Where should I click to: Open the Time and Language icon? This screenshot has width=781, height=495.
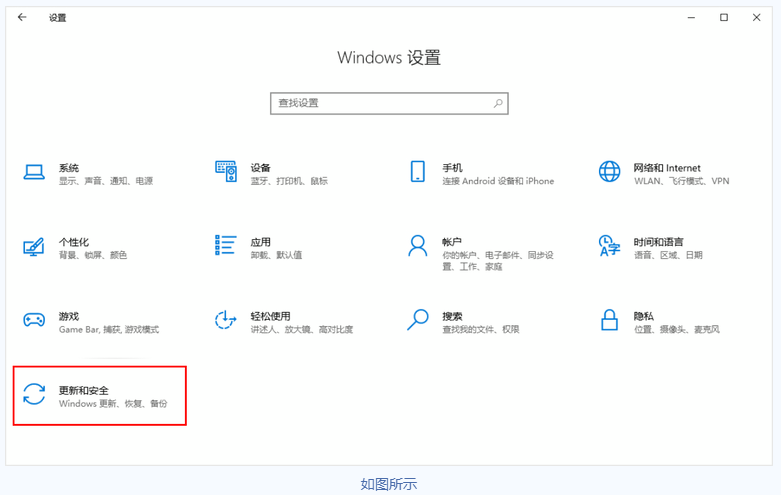(609, 246)
